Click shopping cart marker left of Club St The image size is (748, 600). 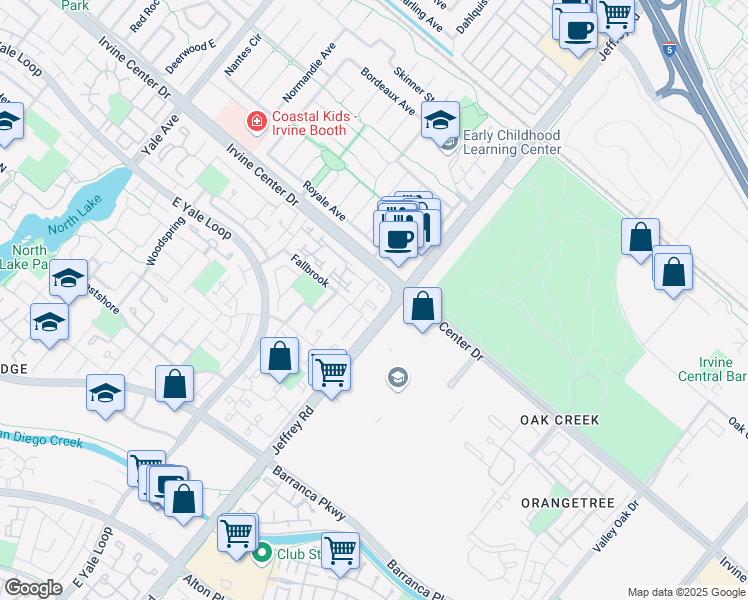tap(237, 537)
